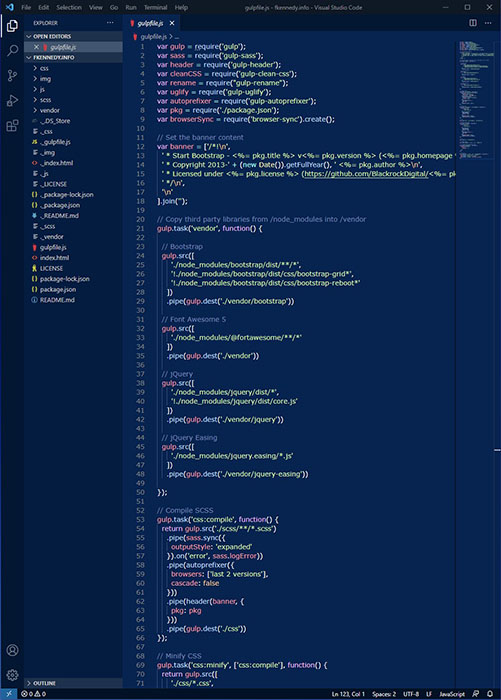Open the Run menu
Viewport: 501px width, 700px height.
131,8
